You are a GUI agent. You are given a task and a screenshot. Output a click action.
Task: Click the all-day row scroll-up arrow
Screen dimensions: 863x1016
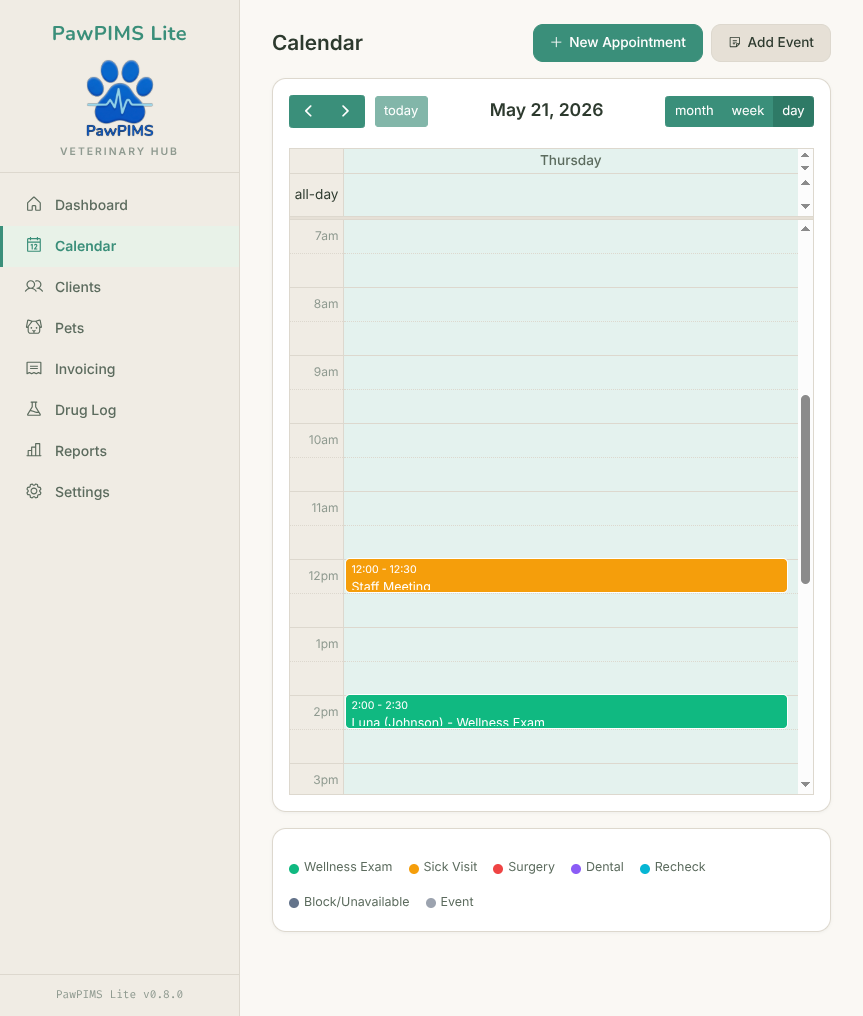[x=805, y=183]
